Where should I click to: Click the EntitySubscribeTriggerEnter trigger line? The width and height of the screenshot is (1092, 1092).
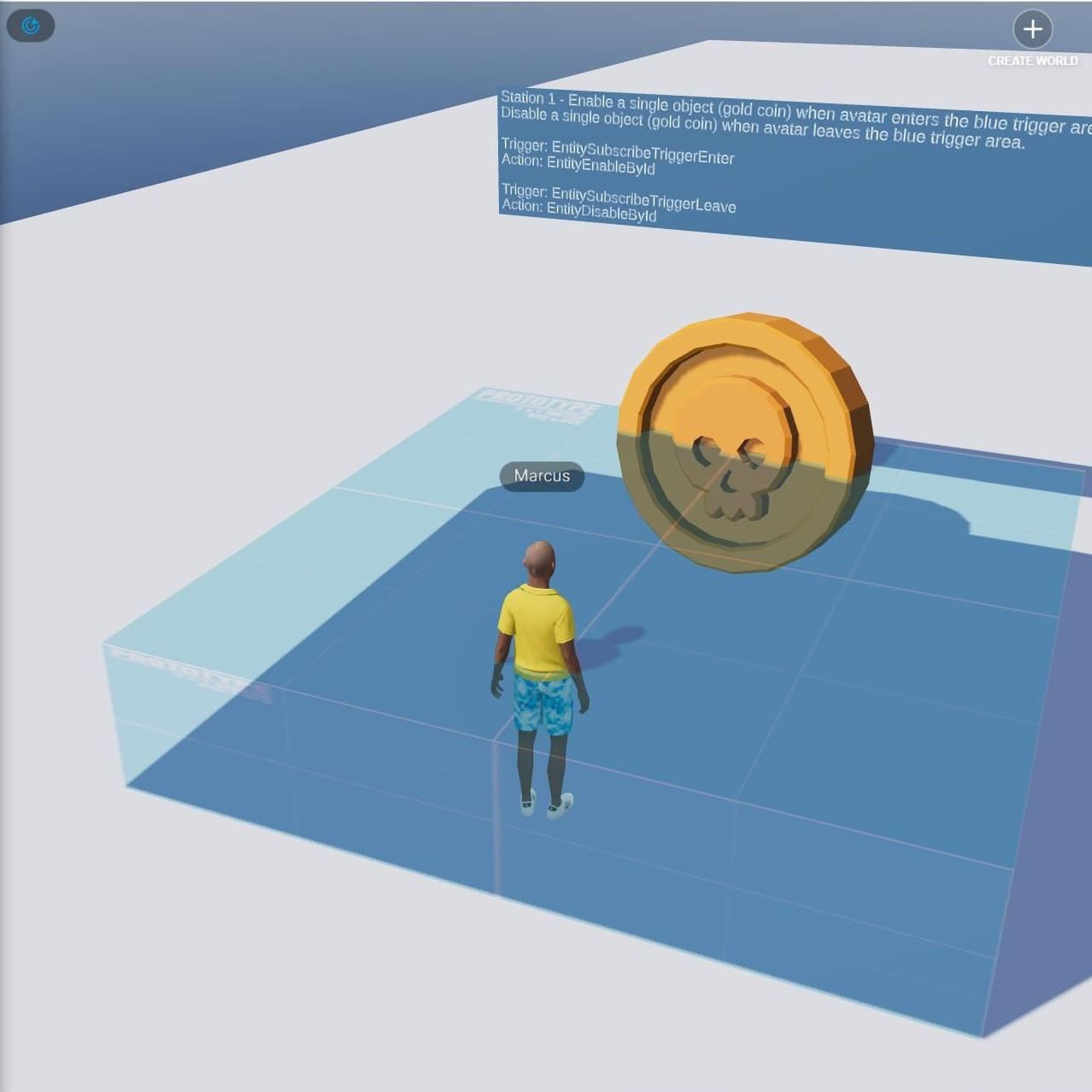617,151
